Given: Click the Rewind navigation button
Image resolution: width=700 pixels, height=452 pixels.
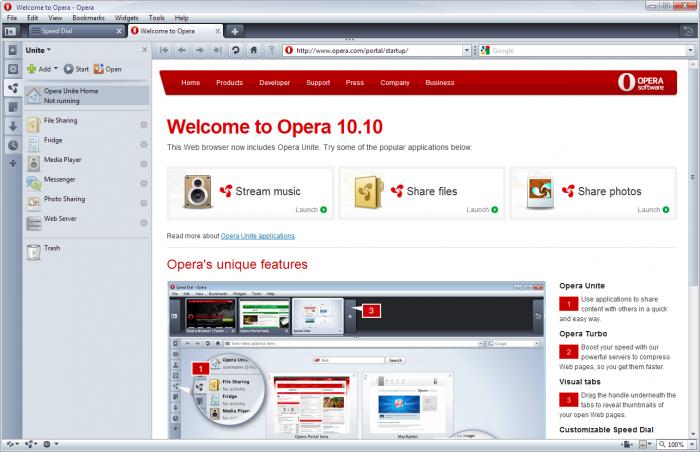Looking at the screenshot, I should tap(164, 50).
